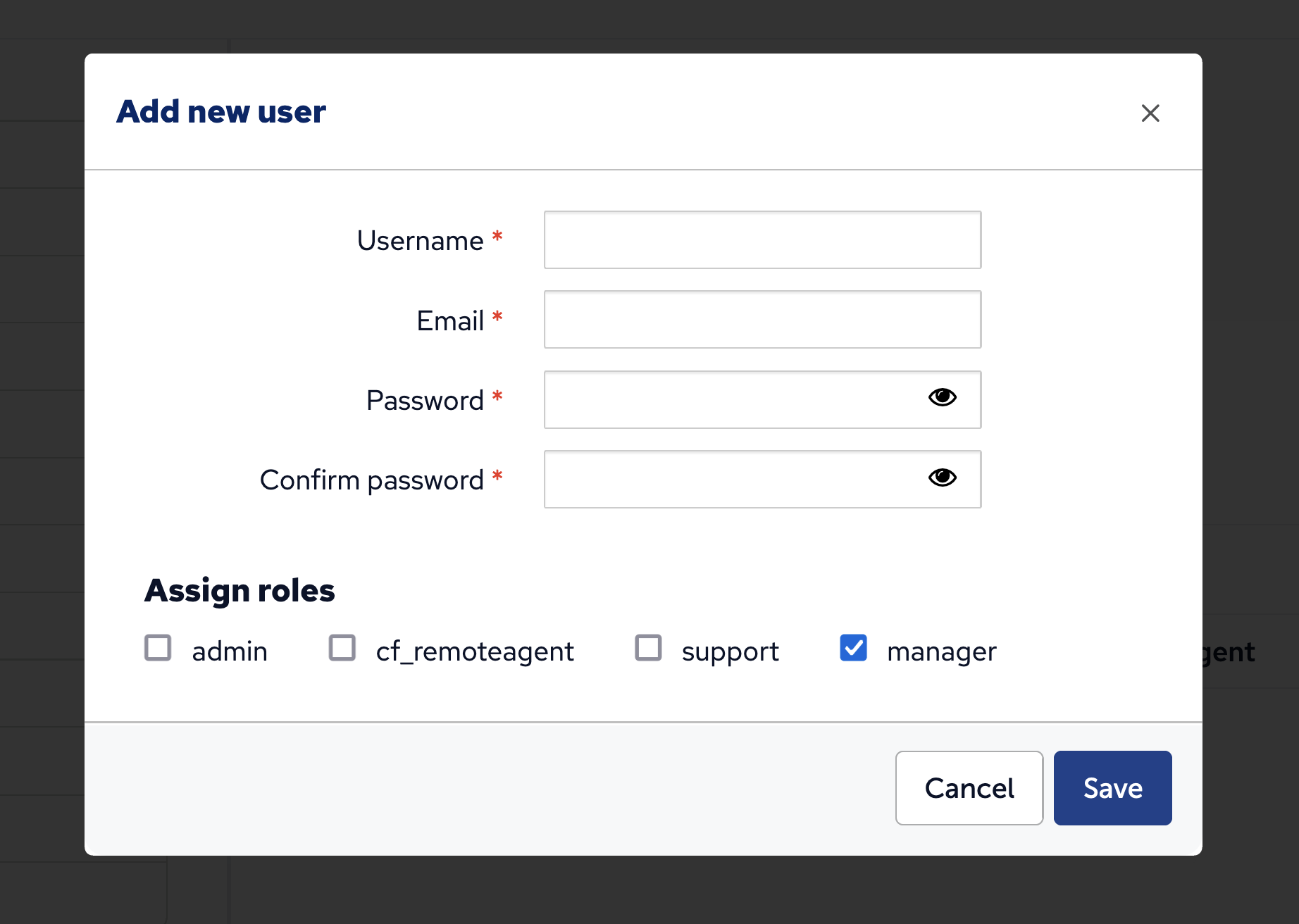
Task: Tick the support role checkbox
Action: tap(648, 648)
